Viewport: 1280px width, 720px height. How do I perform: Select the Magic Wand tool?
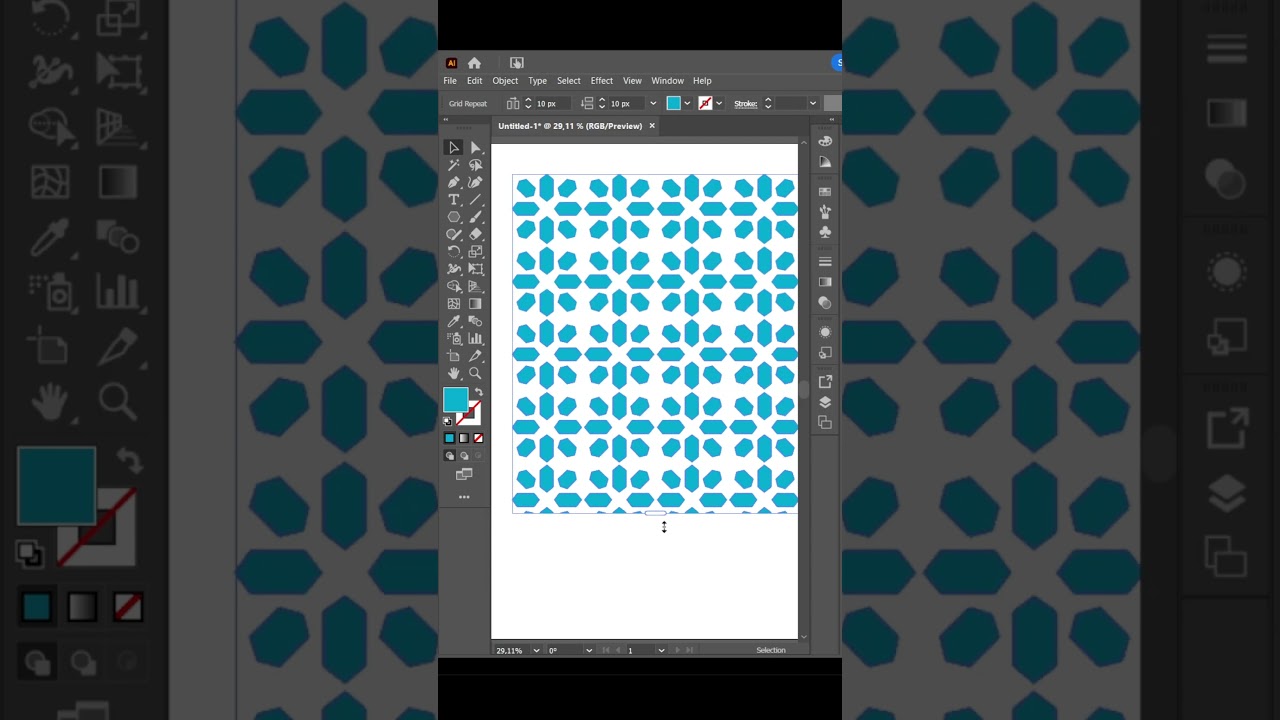coord(454,165)
